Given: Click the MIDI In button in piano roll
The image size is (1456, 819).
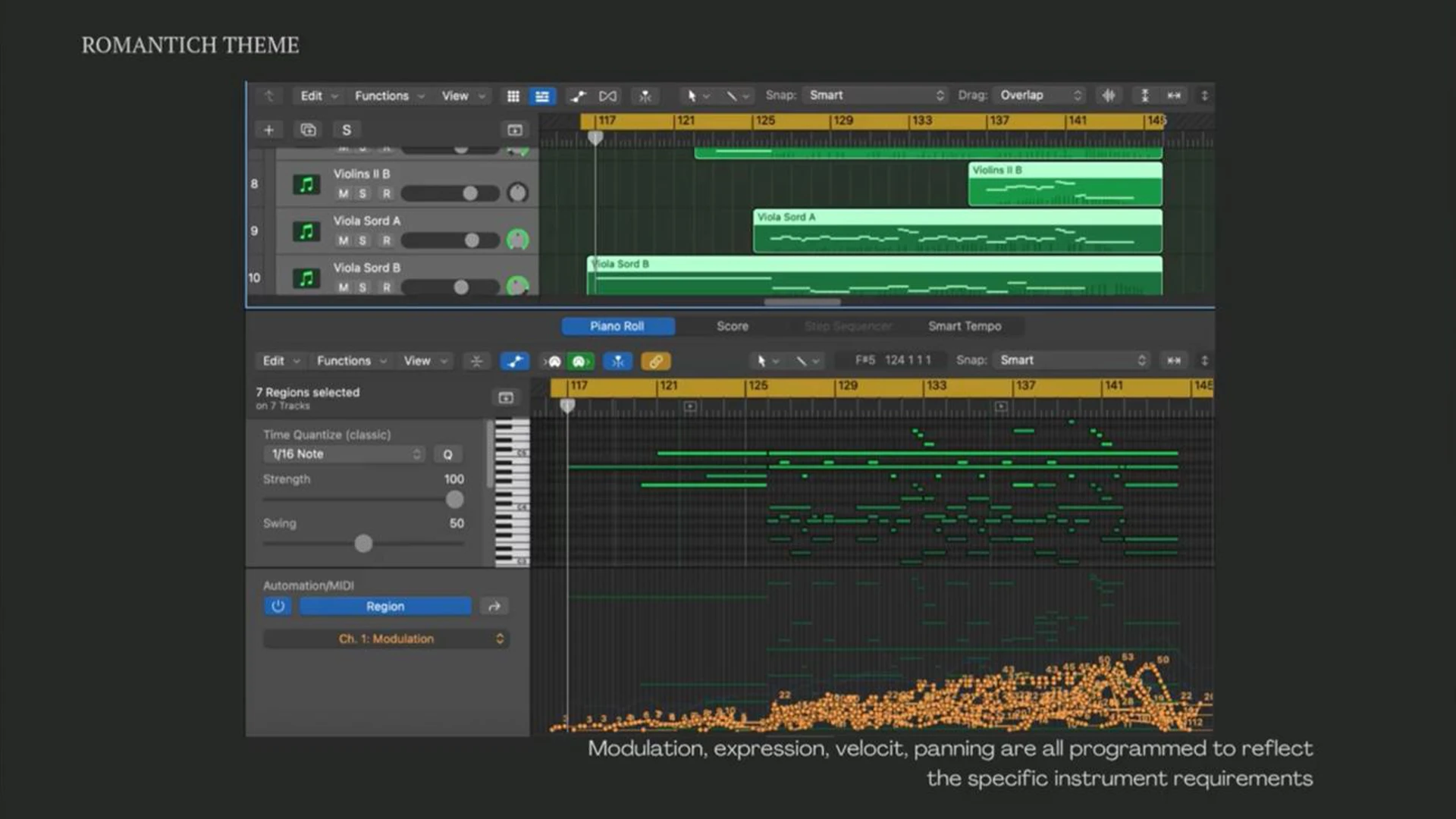Looking at the screenshot, I should coord(554,361).
